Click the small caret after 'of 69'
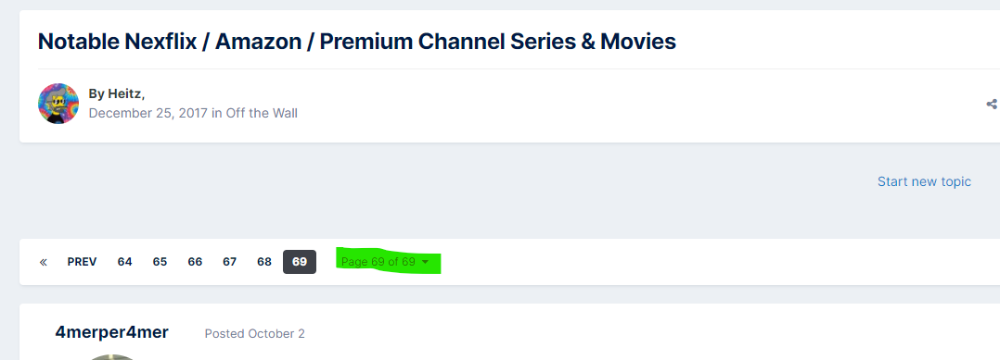Viewport: 1000px width, 360px height. [x=425, y=262]
